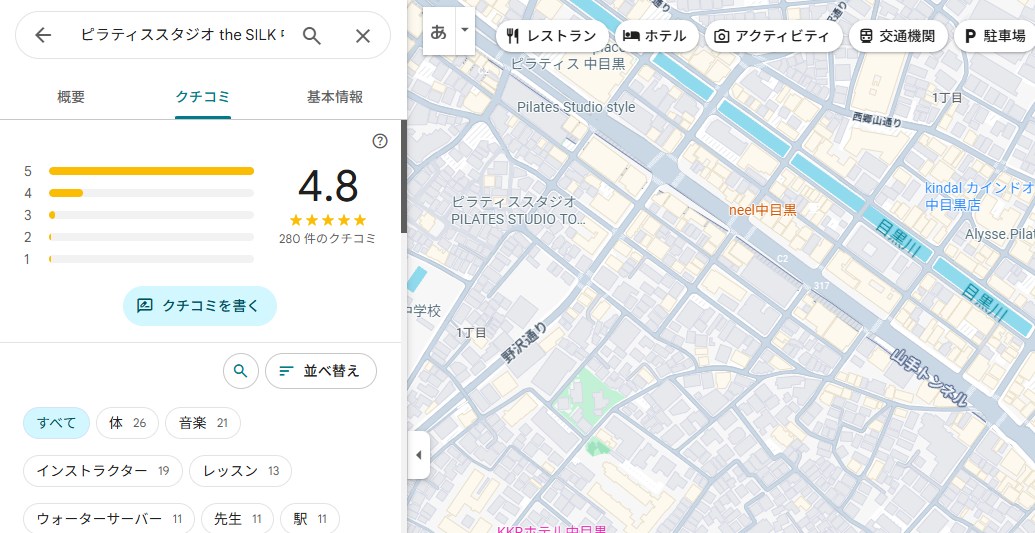Click the magnifier search icon in search box
Viewport: 1035px width, 533px height.
312,36
